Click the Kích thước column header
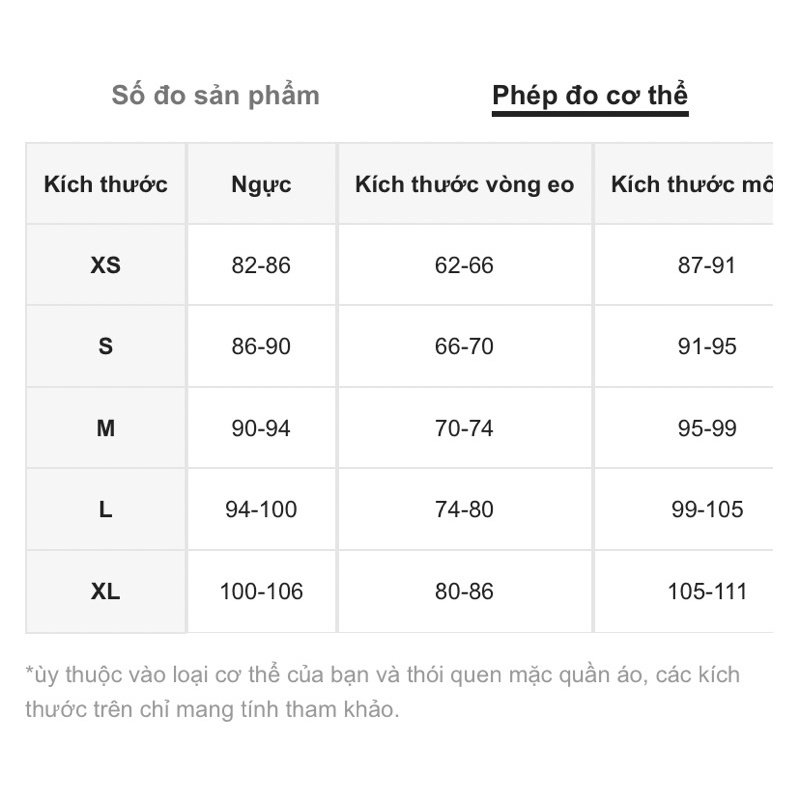 106,185
